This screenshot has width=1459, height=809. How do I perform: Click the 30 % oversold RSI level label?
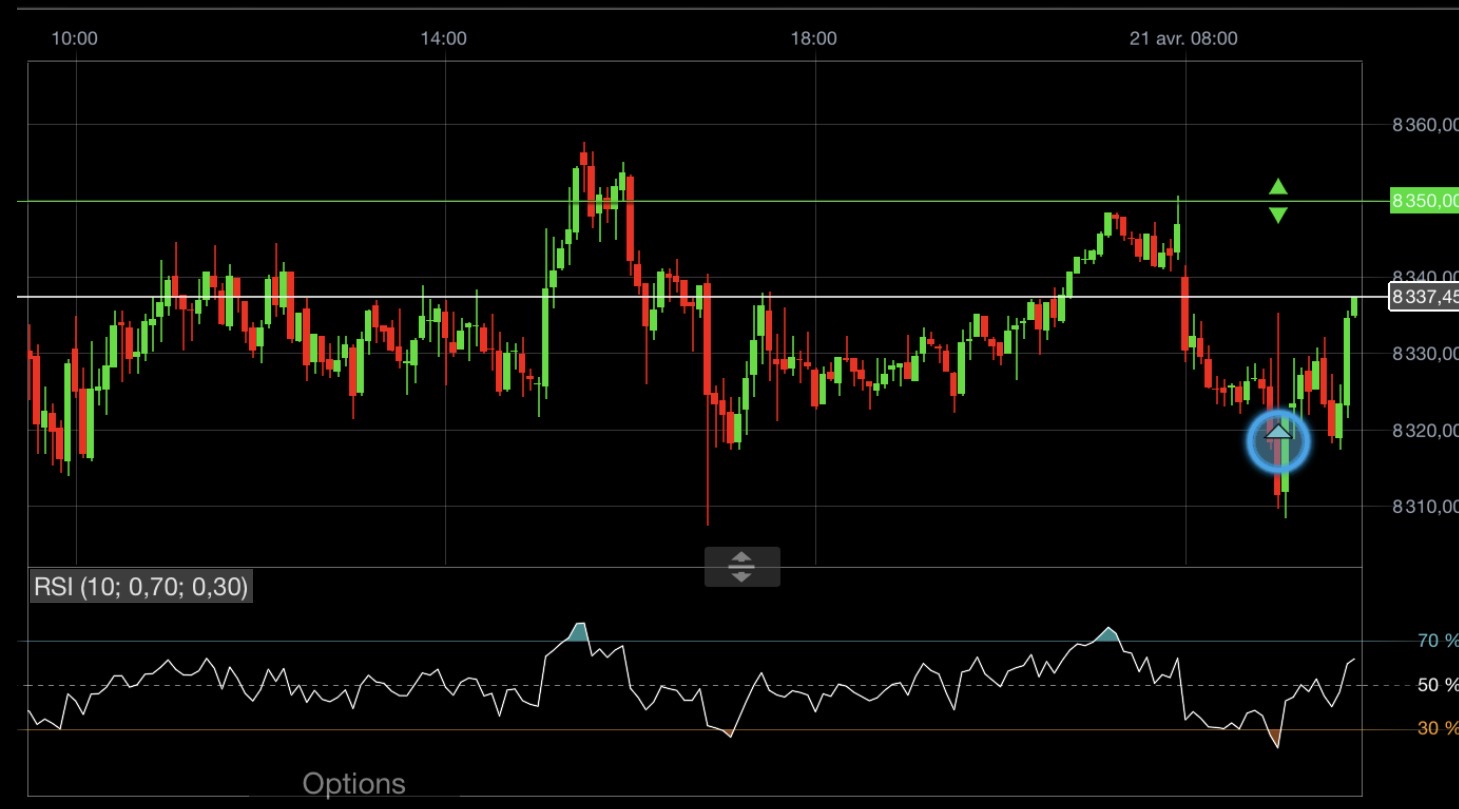1438,729
